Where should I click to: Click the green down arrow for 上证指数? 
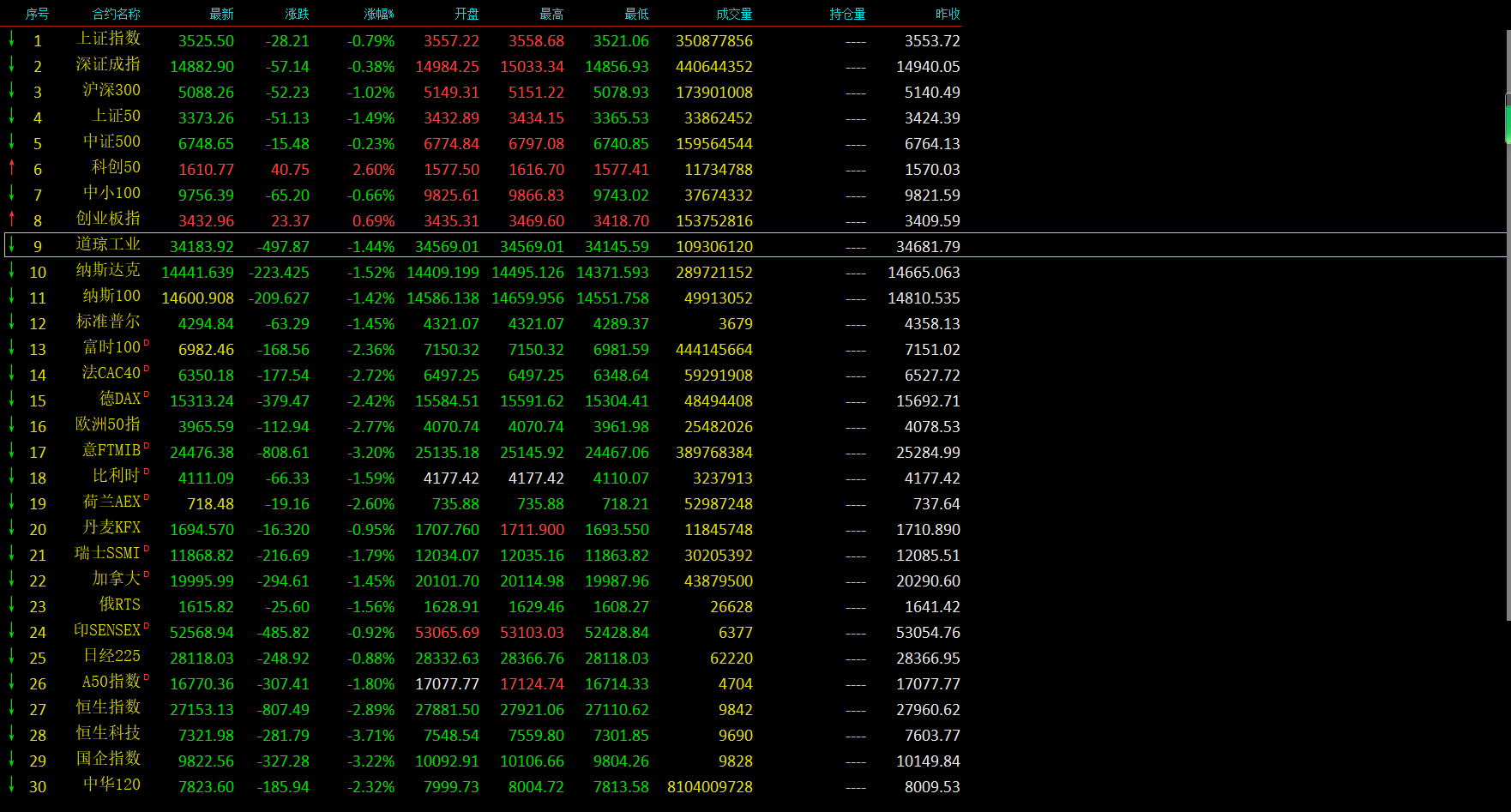coord(12,38)
